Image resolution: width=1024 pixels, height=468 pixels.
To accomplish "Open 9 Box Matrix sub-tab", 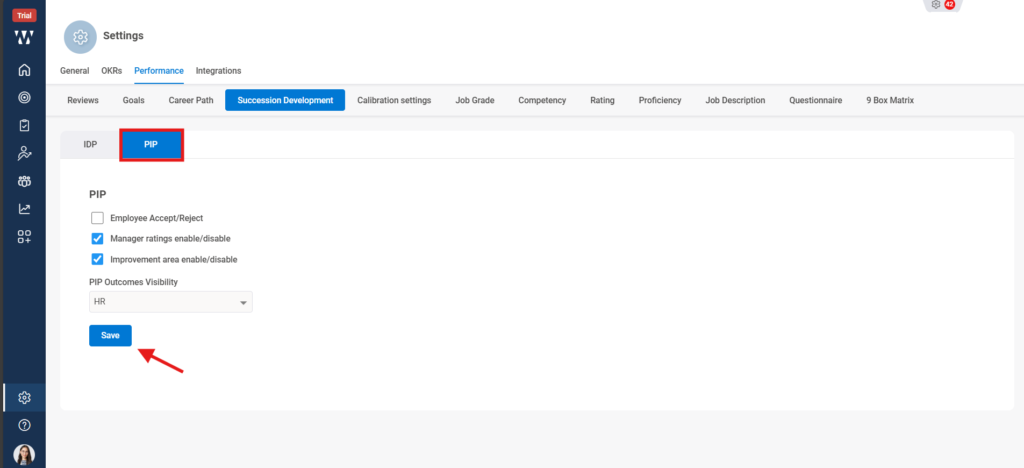I will point(889,101).
